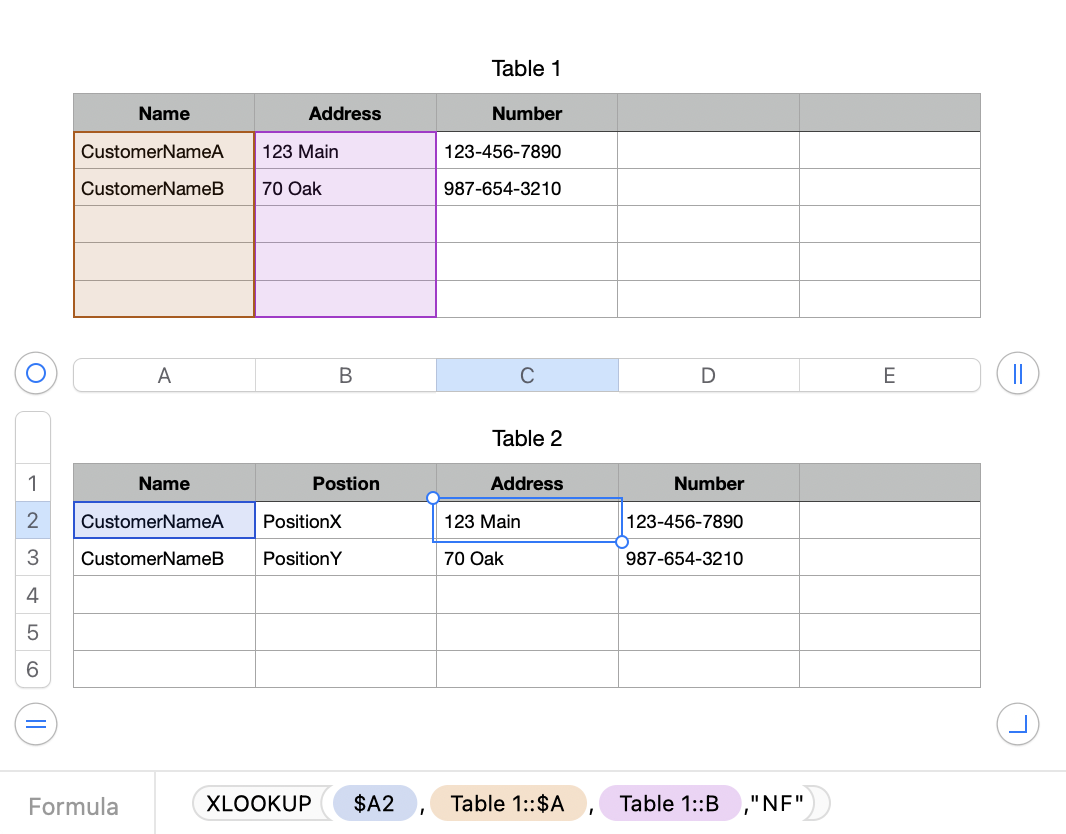Click the $A2 argument token
The width and height of the screenshot is (1066, 834).
[x=375, y=802]
